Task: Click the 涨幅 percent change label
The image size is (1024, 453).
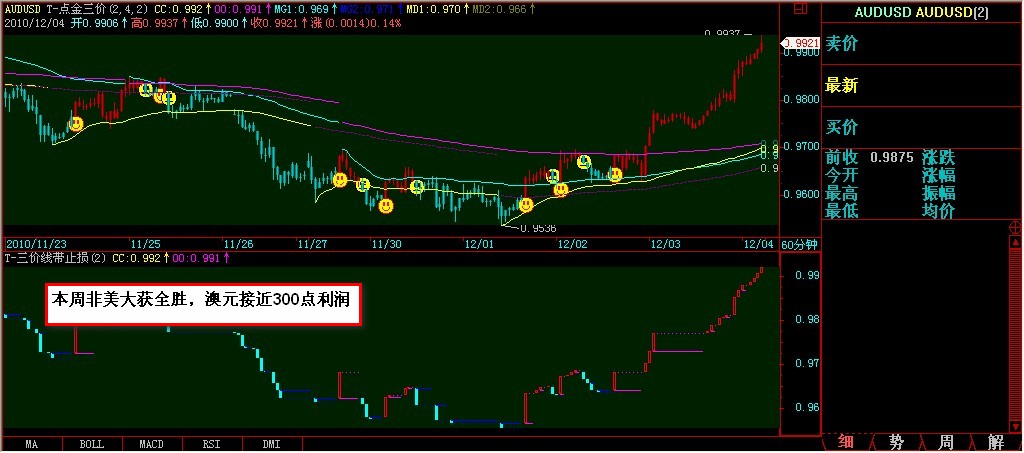Action: pos(938,175)
